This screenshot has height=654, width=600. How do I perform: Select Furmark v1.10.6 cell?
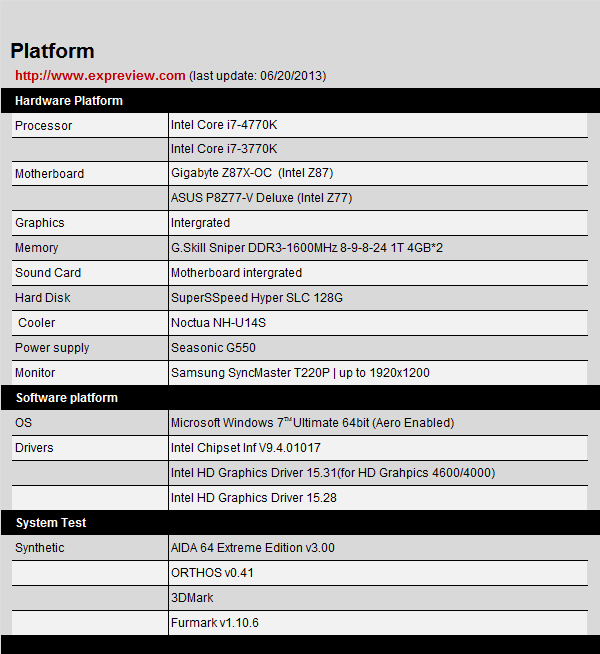(x=378, y=623)
